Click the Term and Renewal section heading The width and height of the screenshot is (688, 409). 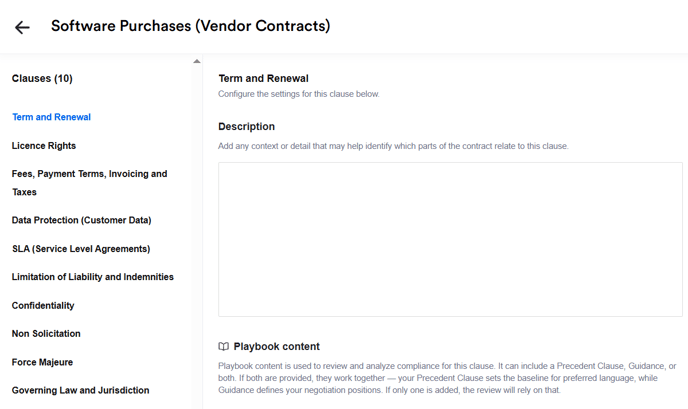(263, 78)
